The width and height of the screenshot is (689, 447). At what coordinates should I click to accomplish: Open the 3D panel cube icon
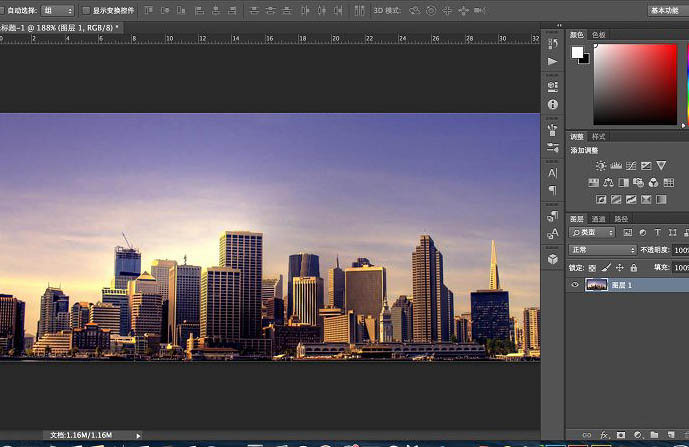553,258
